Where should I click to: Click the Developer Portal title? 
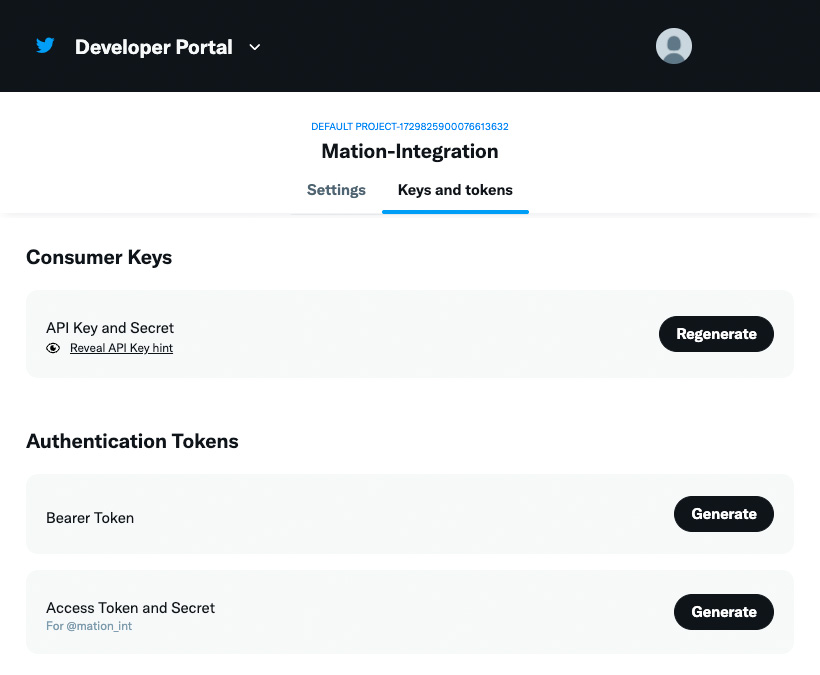tap(154, 47)
